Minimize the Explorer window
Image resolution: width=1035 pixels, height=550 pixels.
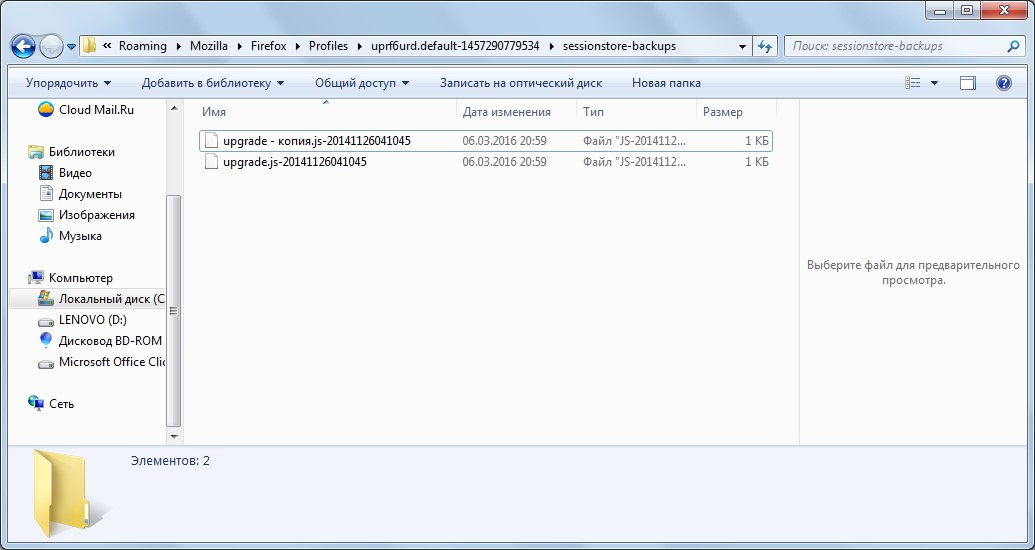pyautogui.click(x=940, y=9)
